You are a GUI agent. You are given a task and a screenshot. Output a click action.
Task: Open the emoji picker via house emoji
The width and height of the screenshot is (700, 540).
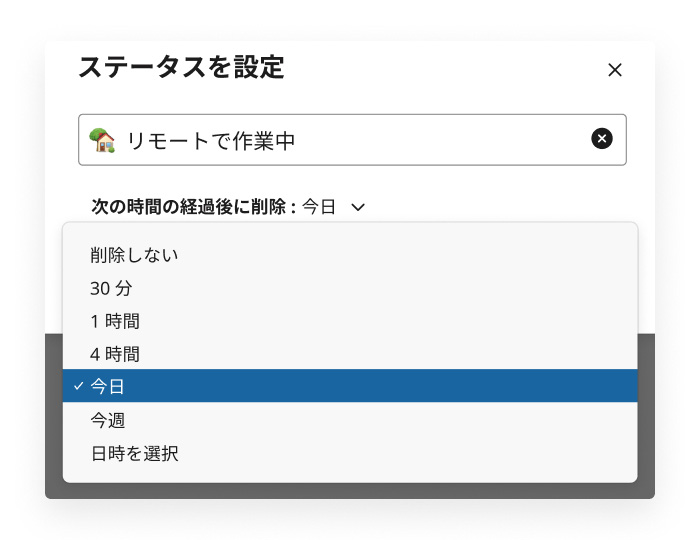102,140
